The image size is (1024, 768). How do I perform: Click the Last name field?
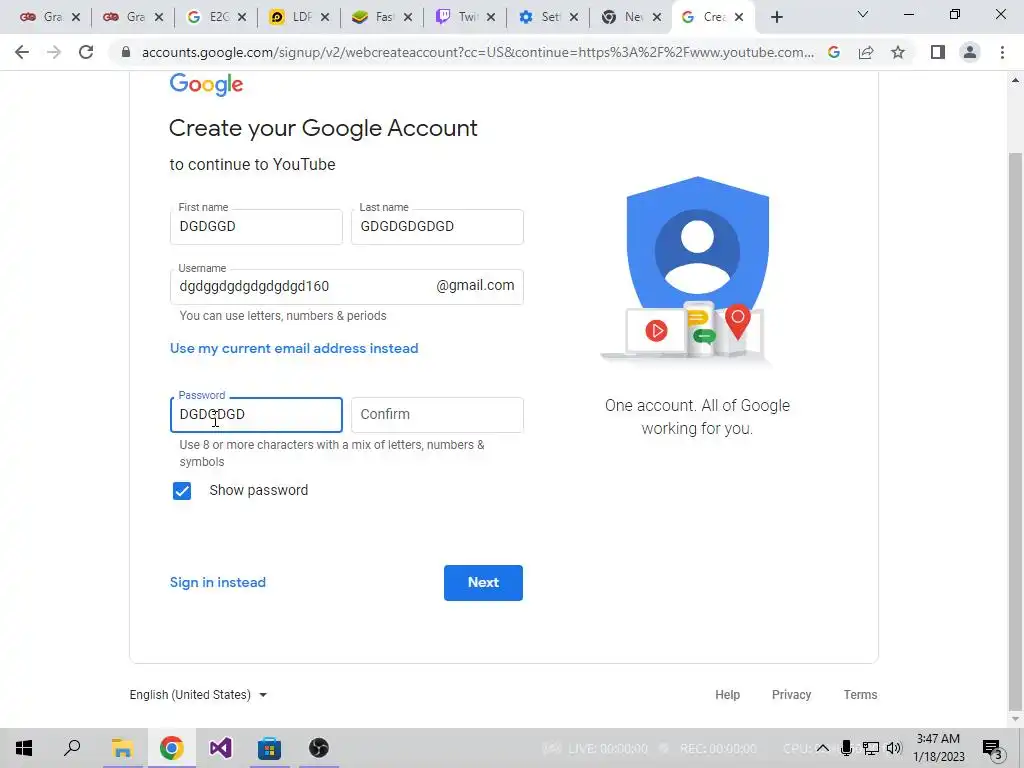click(x=437, y=227)
